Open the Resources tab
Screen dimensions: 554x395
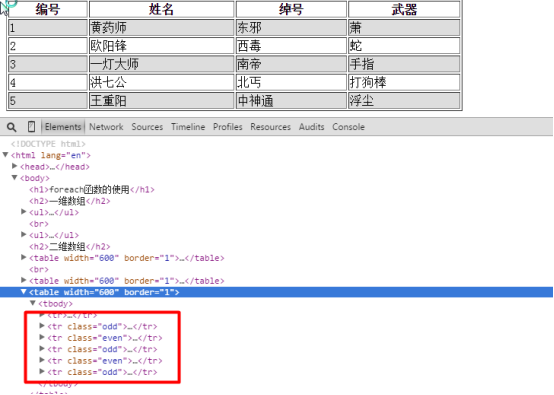270,127
